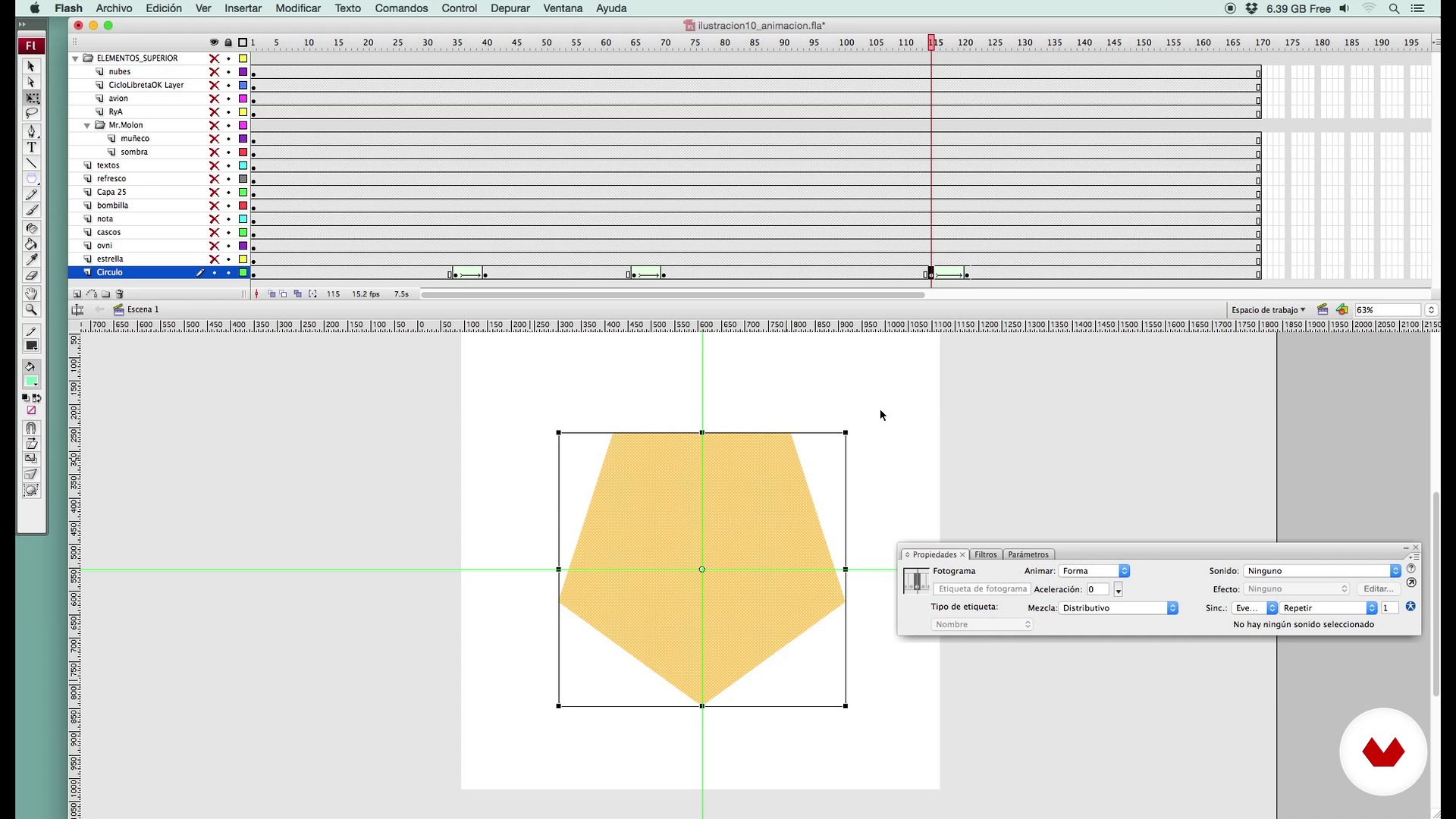Click the onion skin button

[272, 294]
